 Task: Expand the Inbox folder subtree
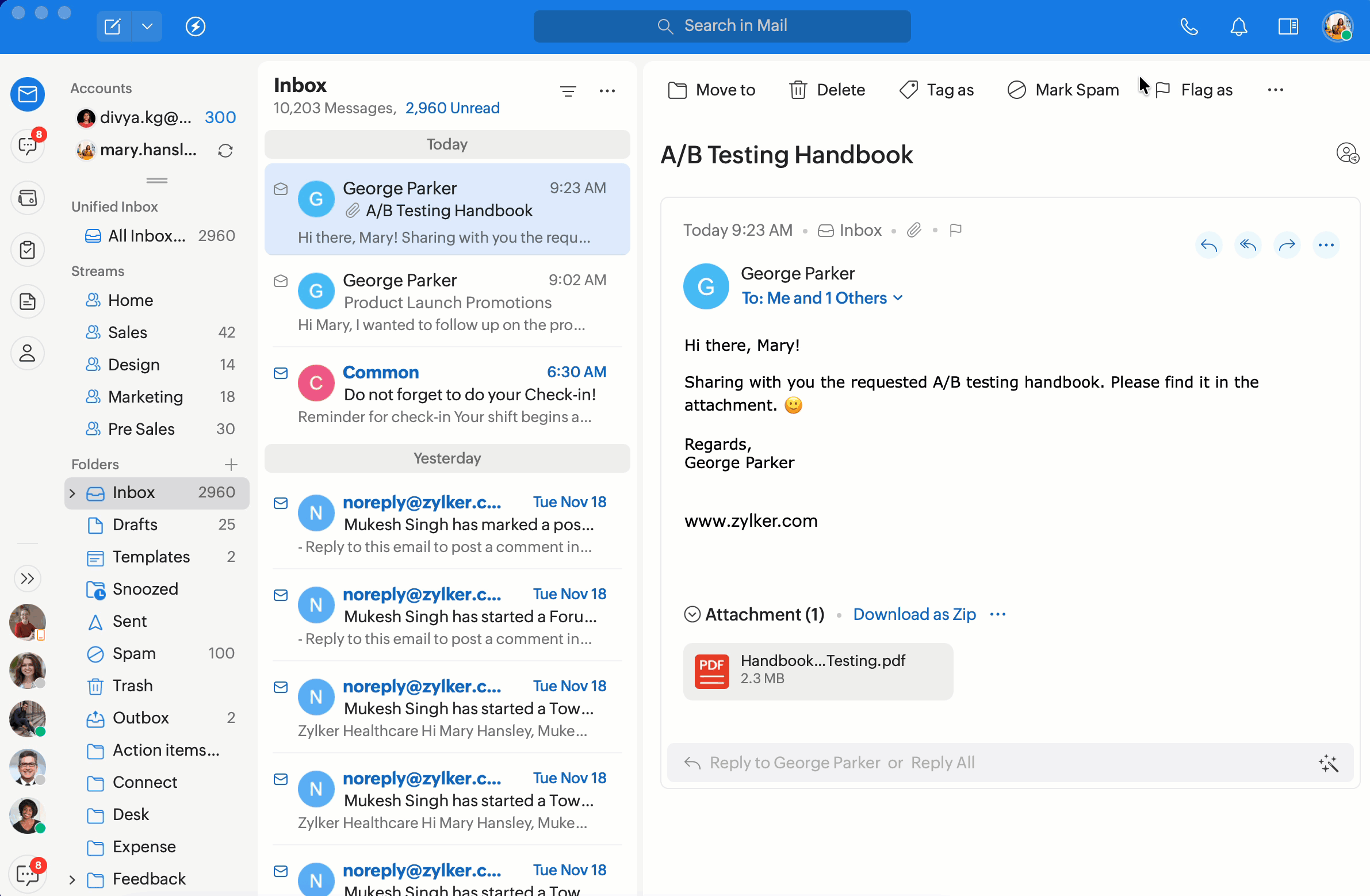click(x=72, y=493)
